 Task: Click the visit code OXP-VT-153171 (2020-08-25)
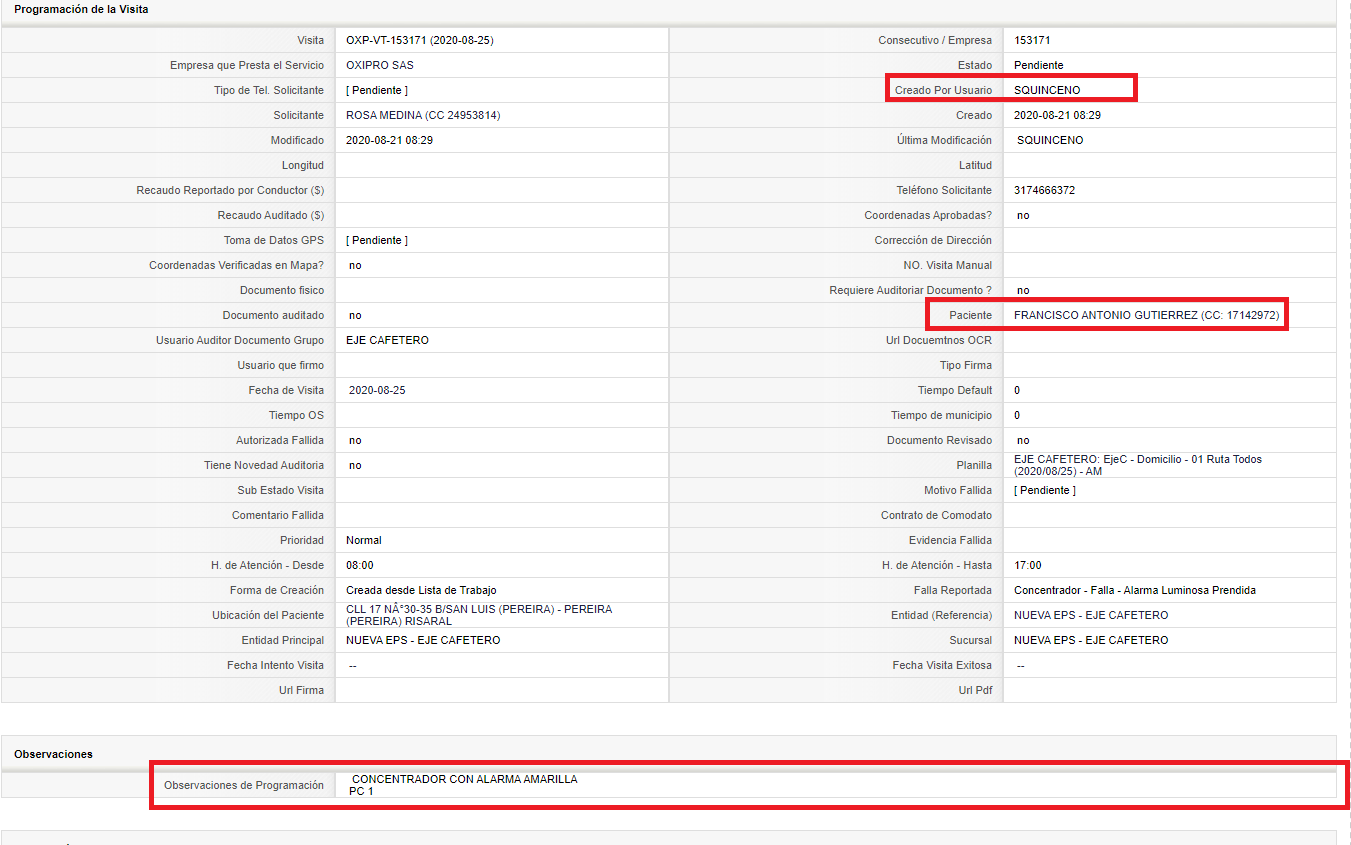[x=420, y=40]
